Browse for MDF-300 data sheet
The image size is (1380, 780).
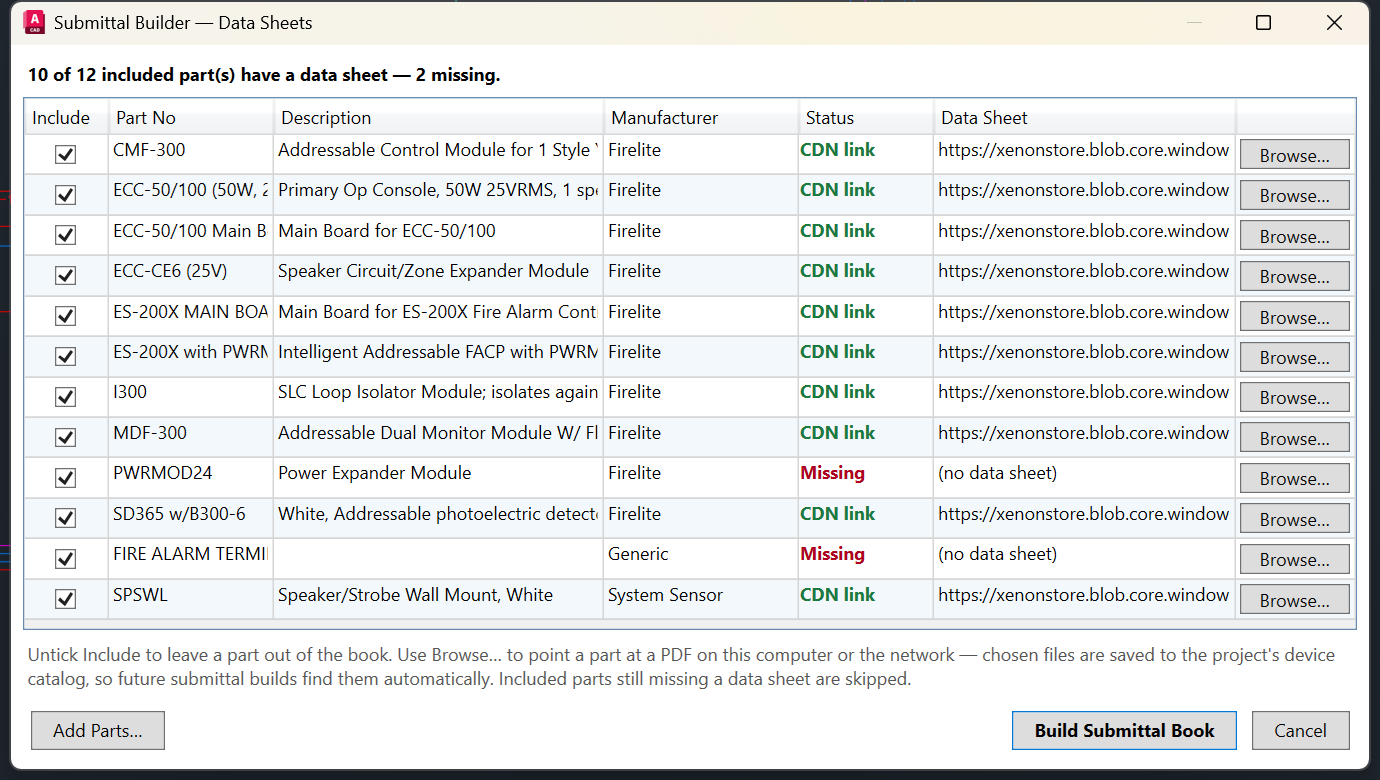coord(1294,438)
